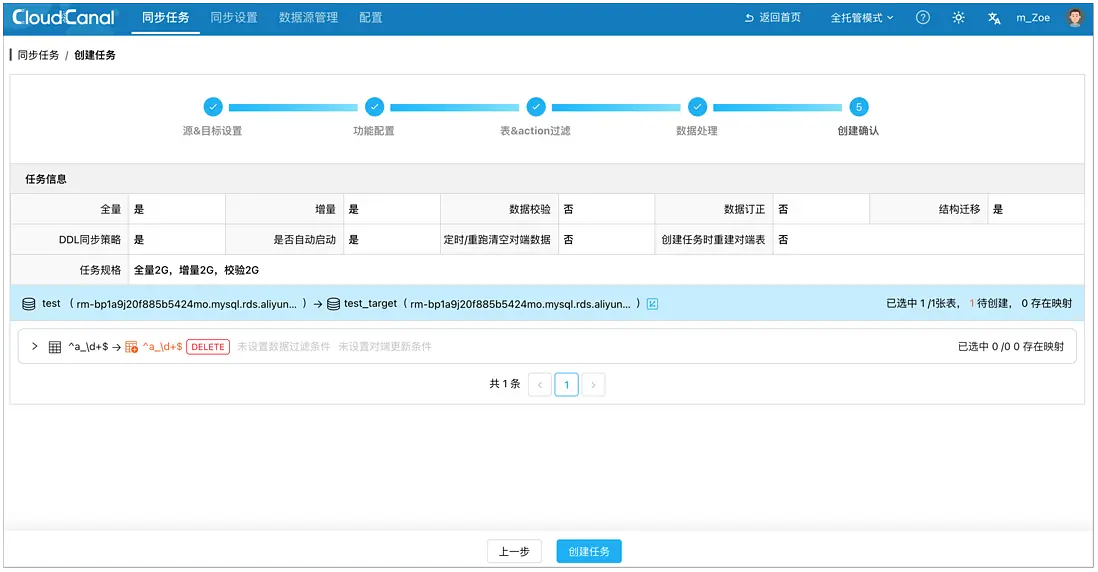Click step 4 checkmark 数据处理
This screenshot has width=1098, height=572.
(697, 107)
